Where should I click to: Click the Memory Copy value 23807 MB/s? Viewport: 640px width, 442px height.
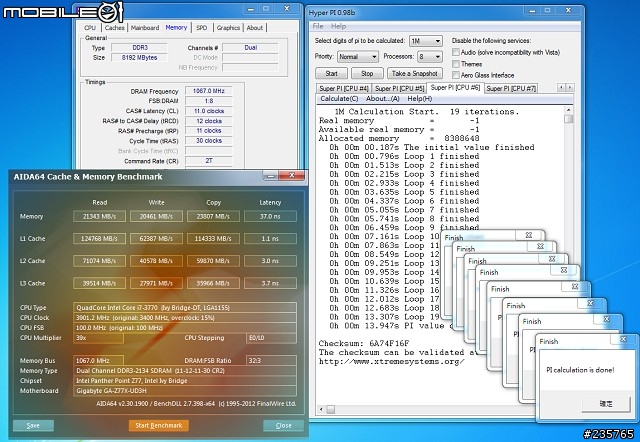[213, 216]
